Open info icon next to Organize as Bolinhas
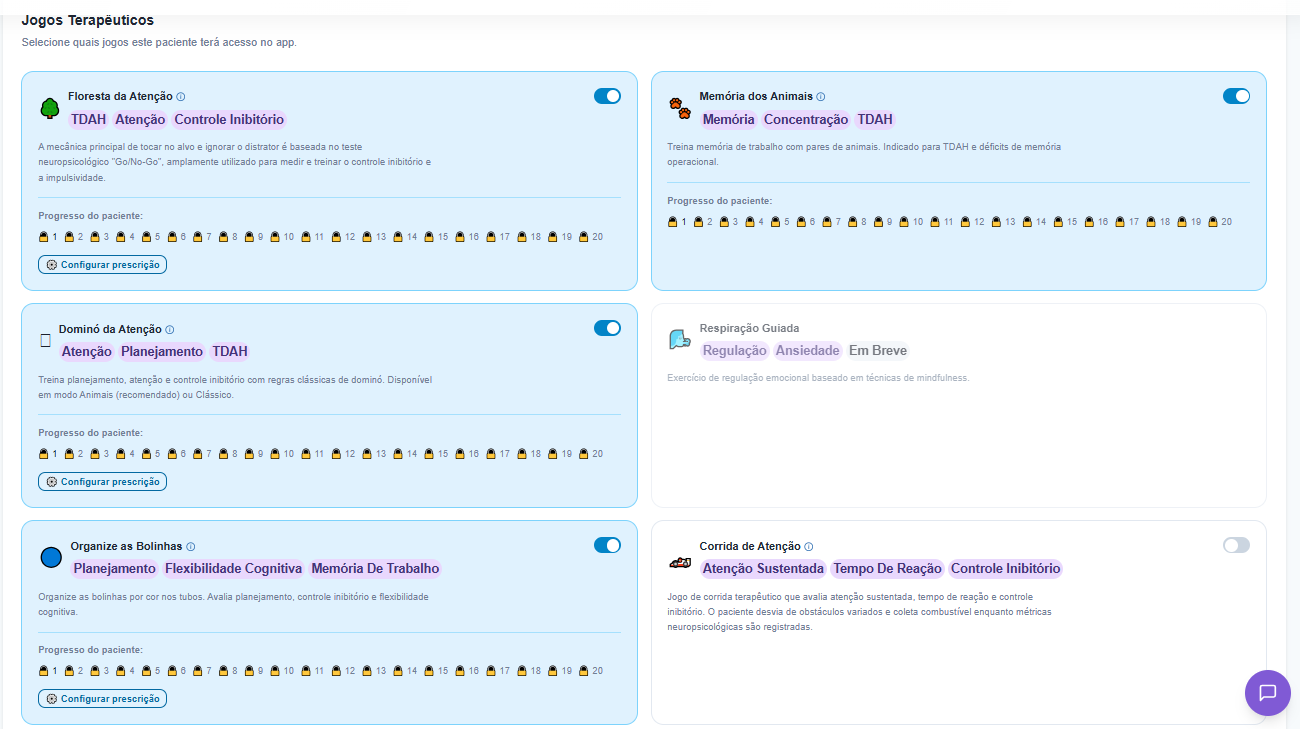Image resolution: width=1300 pixels, height=729 pixels. pos(191,547)
